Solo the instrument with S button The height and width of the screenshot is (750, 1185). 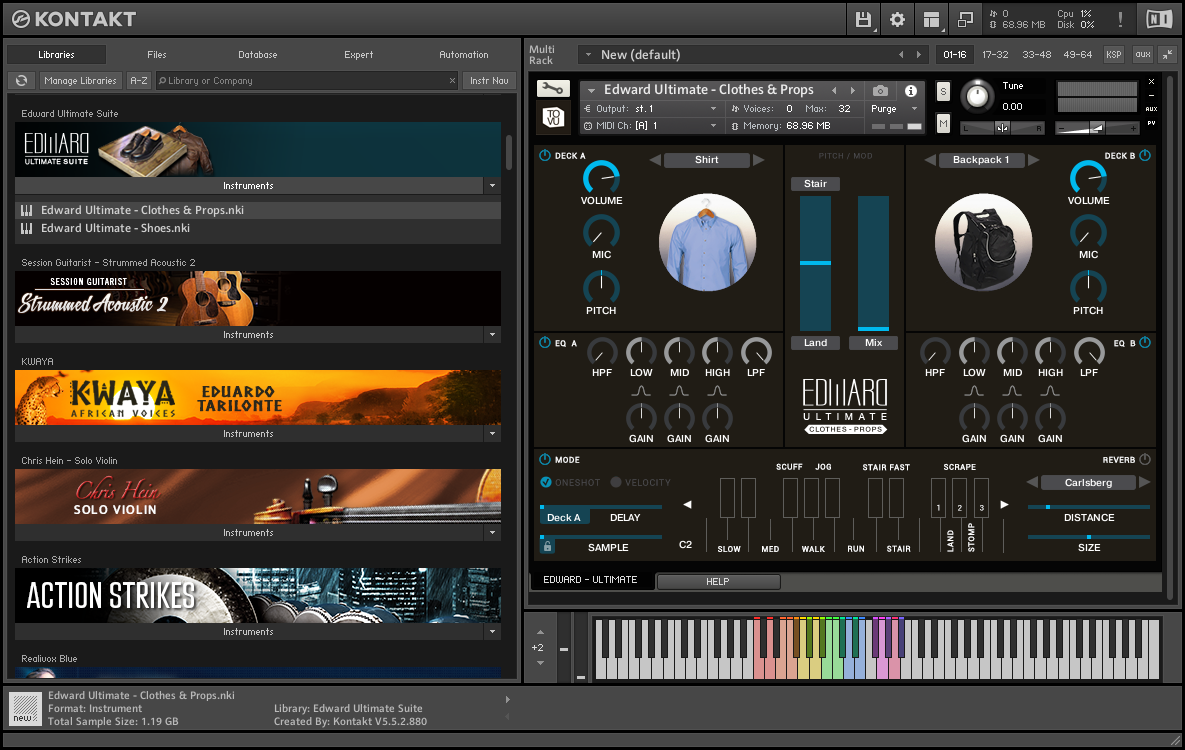click(x=943, y=91)
